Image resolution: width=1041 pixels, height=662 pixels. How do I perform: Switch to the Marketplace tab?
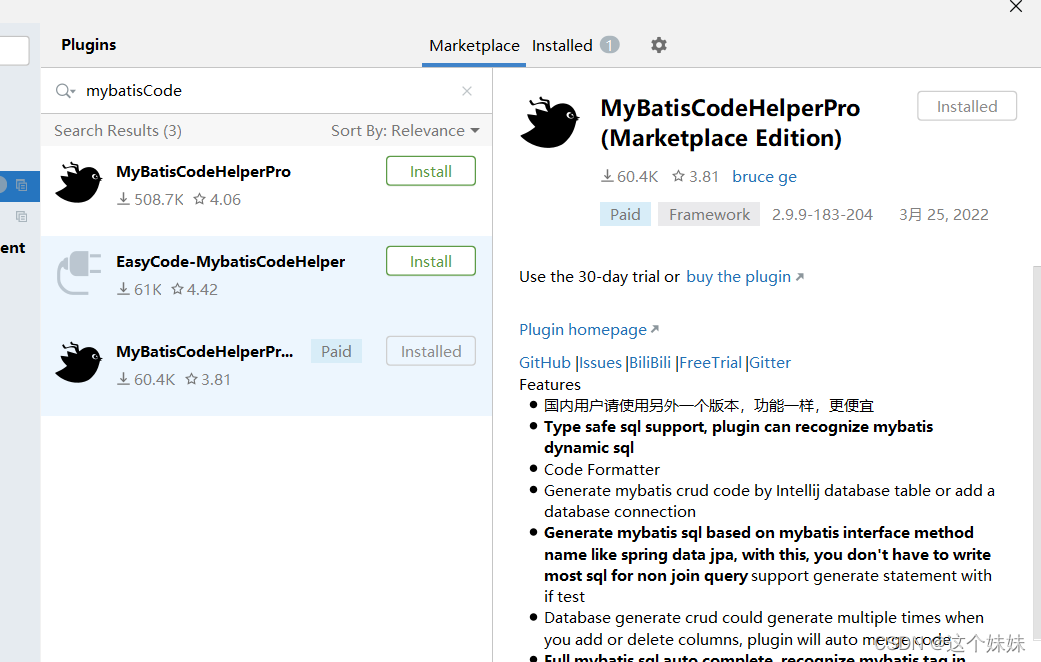pos(474,46)
